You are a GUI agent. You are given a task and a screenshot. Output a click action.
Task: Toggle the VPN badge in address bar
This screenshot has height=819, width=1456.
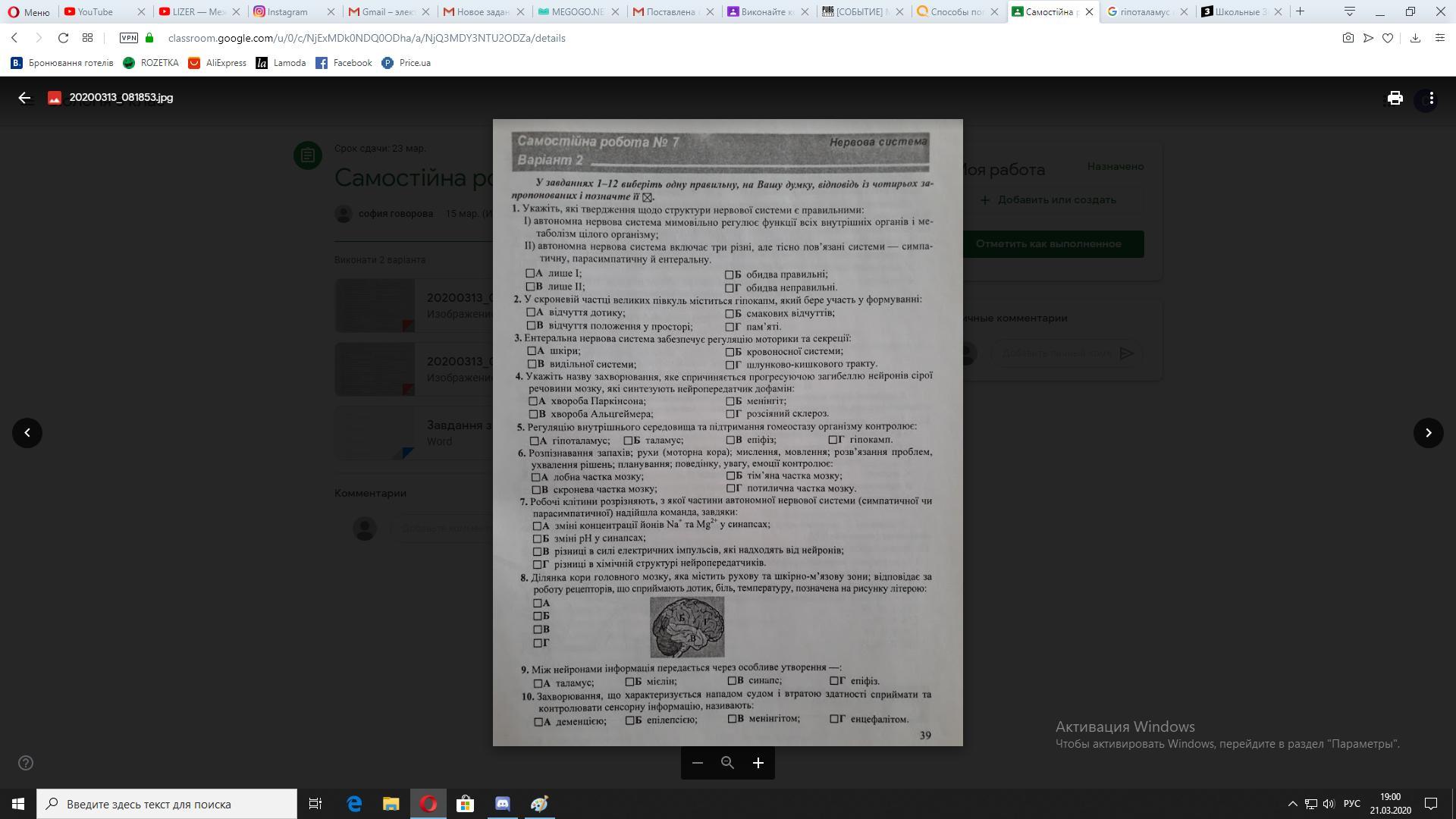[129, 38]
